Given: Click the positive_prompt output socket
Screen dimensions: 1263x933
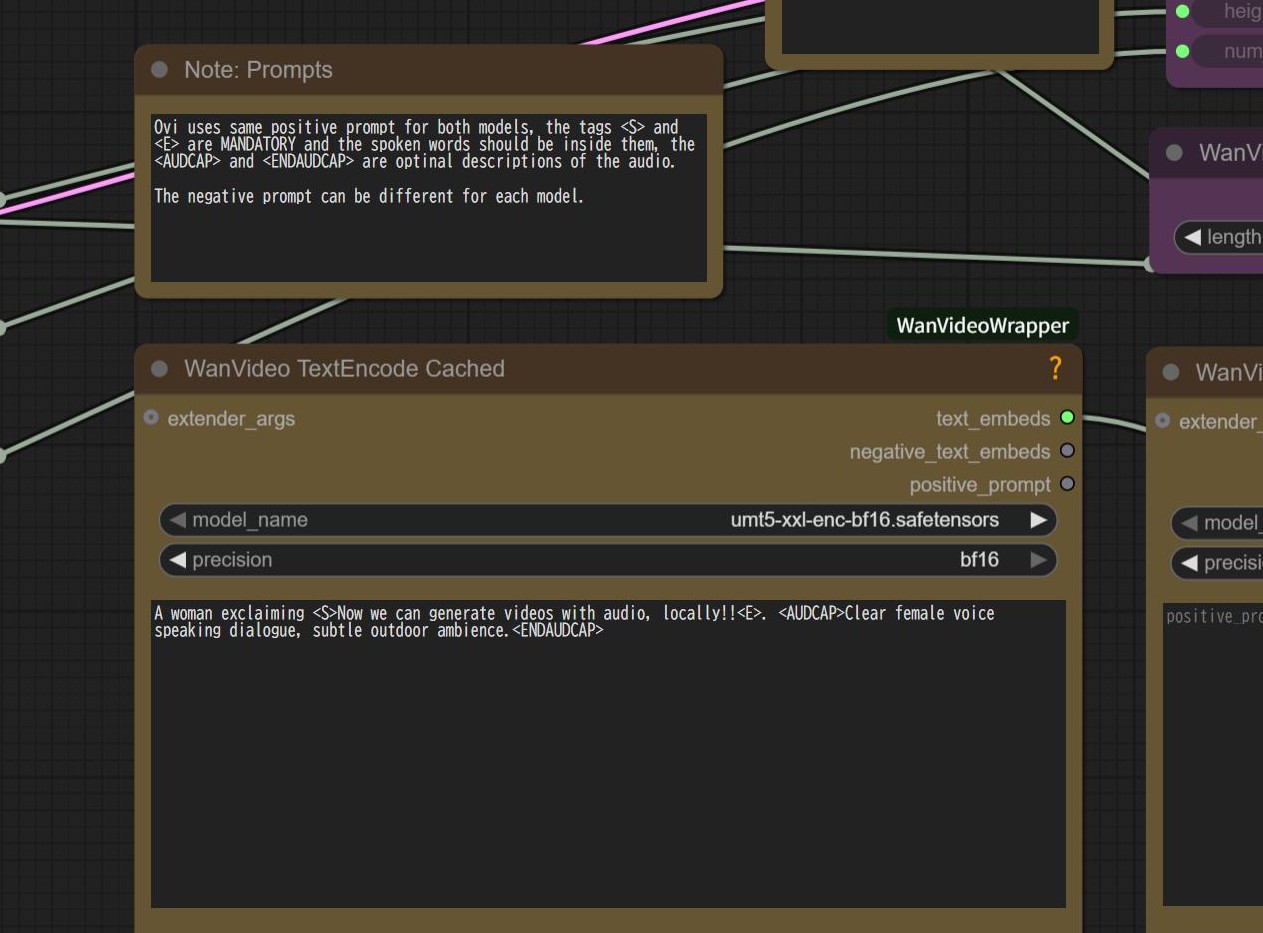Looking at the screenshot, I should (x=1067, y=484).
